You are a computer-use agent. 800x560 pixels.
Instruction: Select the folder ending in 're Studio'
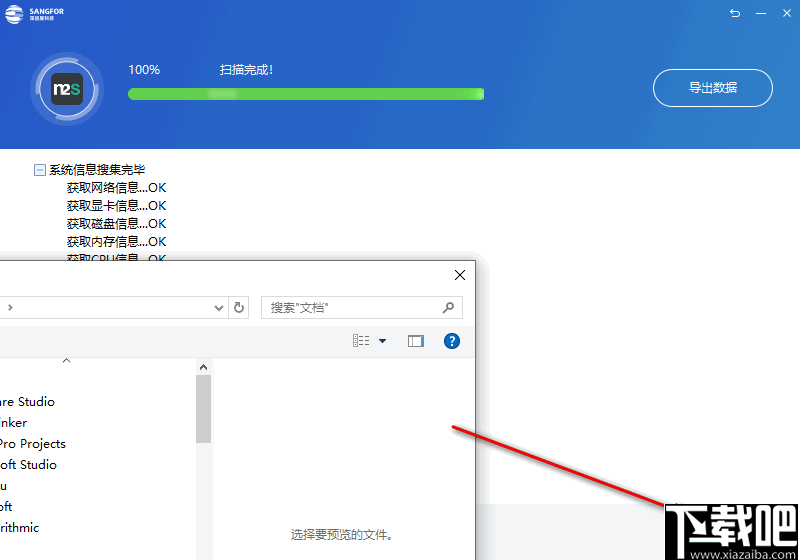tap(28, 402)
